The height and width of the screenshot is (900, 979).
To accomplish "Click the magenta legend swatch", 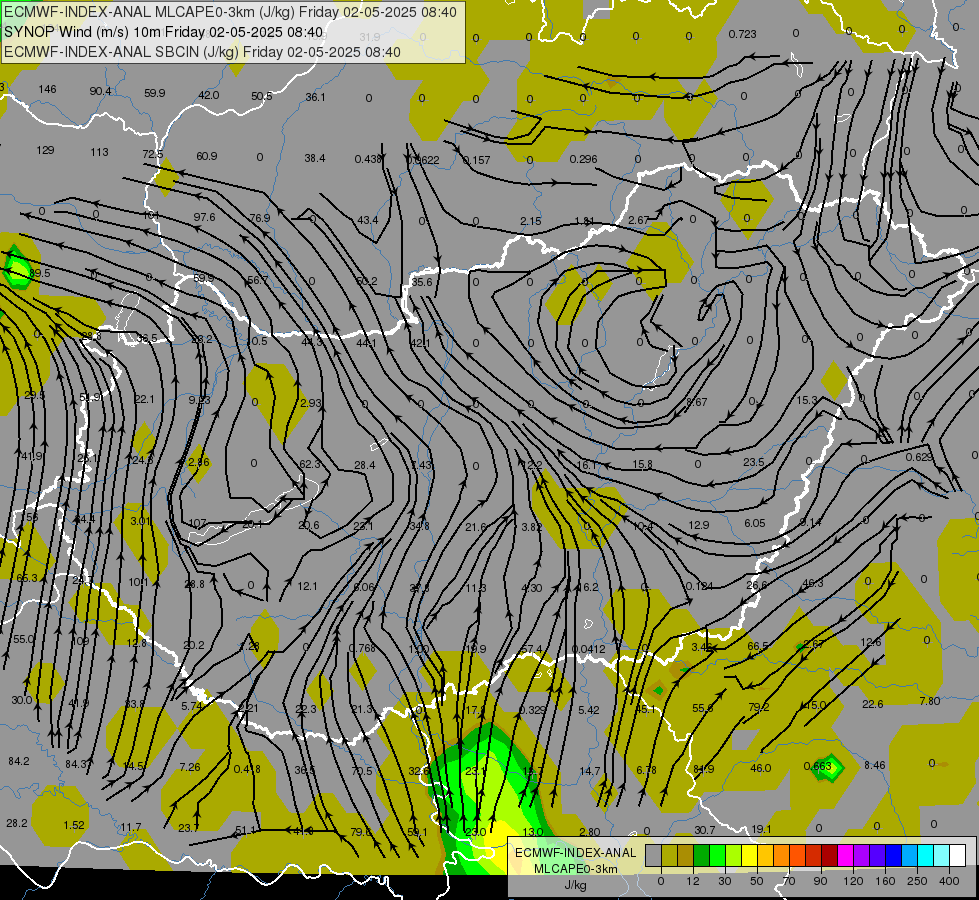I will [846, 855].
